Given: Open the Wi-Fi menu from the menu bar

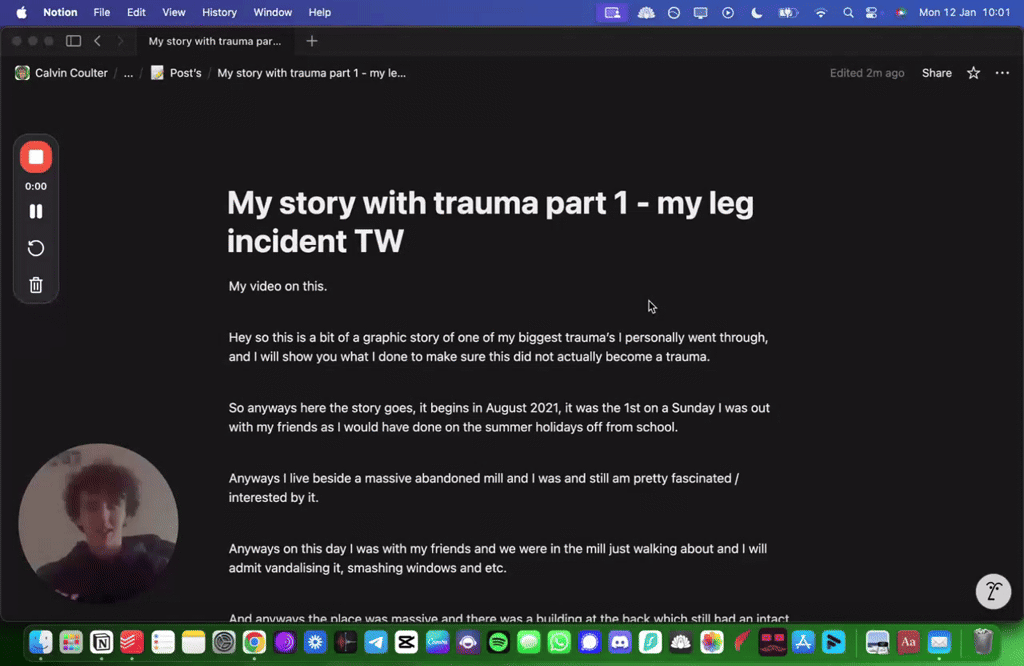Looking at the screenshot, I should click(x=819, y=13).
